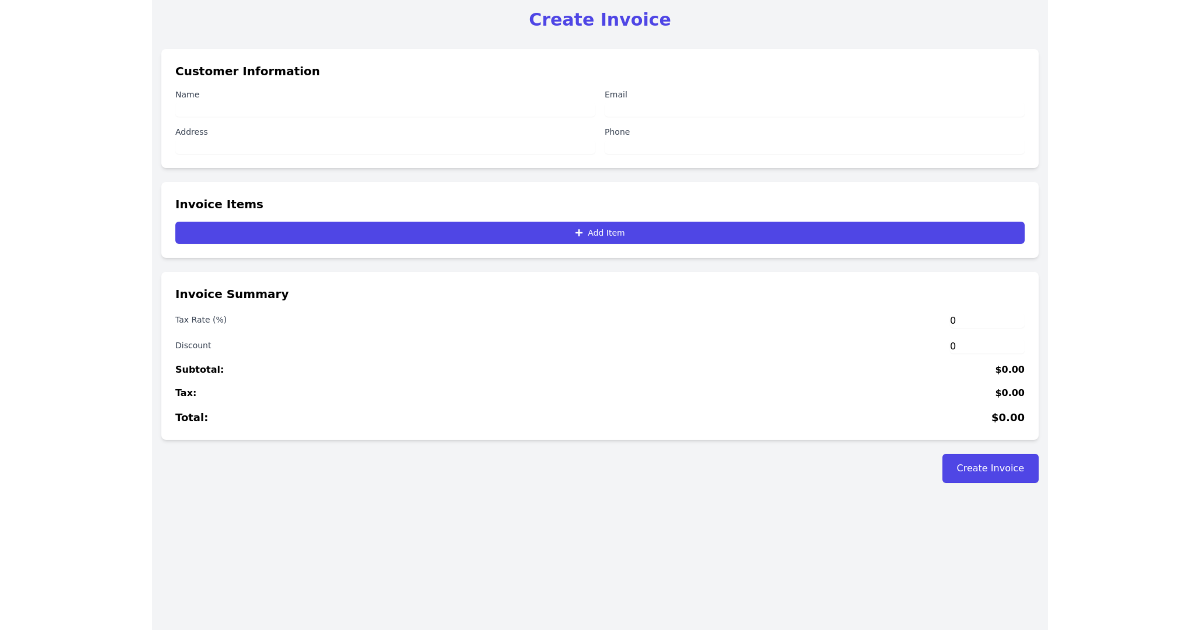
Task: Click the Add Item button
Action: [600, 232]
